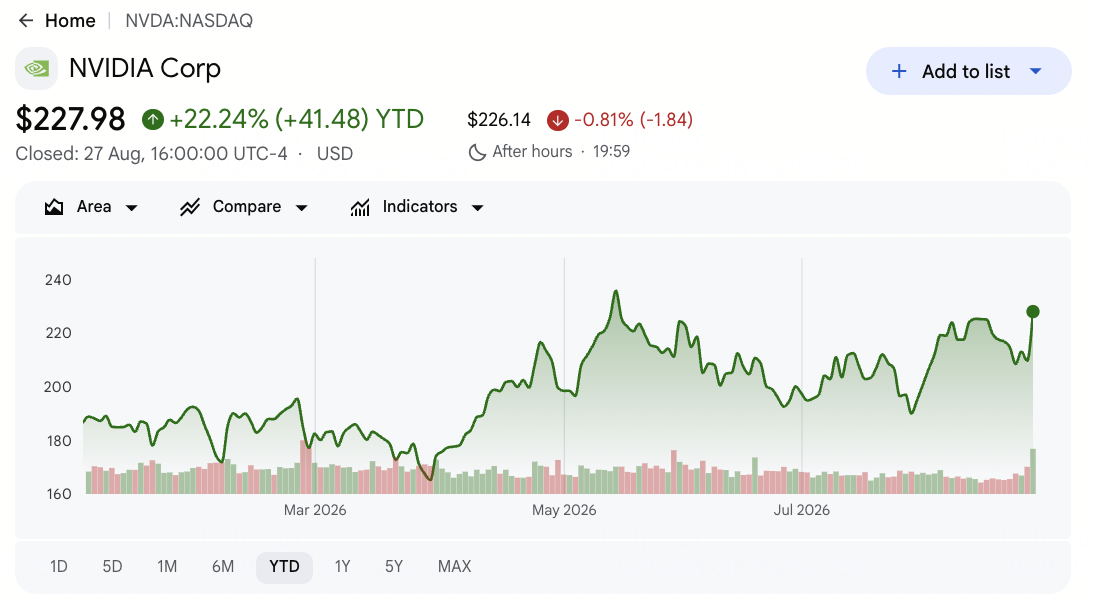Expand the Indicators dropdown arrow
1096x604 pixels.
pos(477,208)
